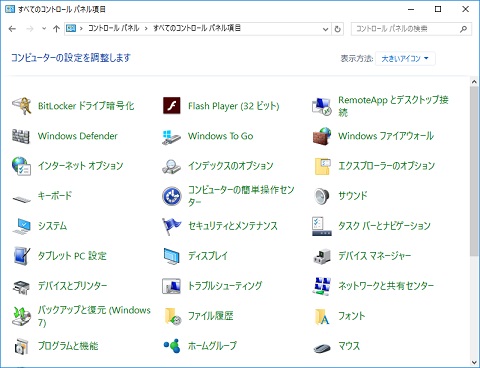Viewport: 480px width, 368px height.
Task: Click the scrollbar up arrow
Action: pyautogui.click(x=474, y=81)
